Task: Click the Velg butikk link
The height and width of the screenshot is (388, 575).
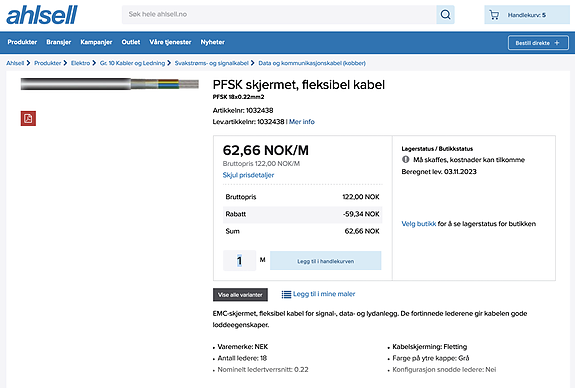Action: tap(419, 224)
